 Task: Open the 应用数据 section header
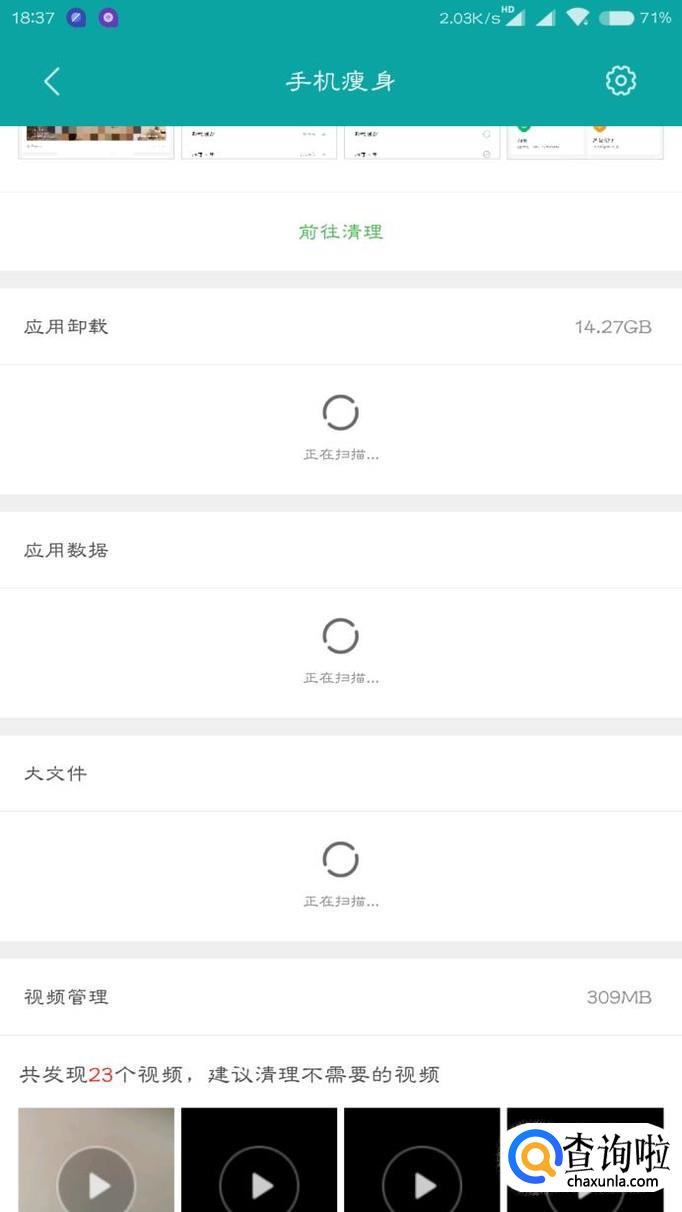coord(66,551)
